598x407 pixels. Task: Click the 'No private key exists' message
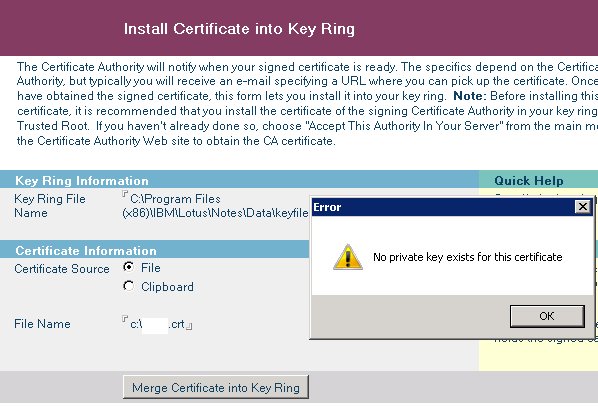click(x=468, y=257)
